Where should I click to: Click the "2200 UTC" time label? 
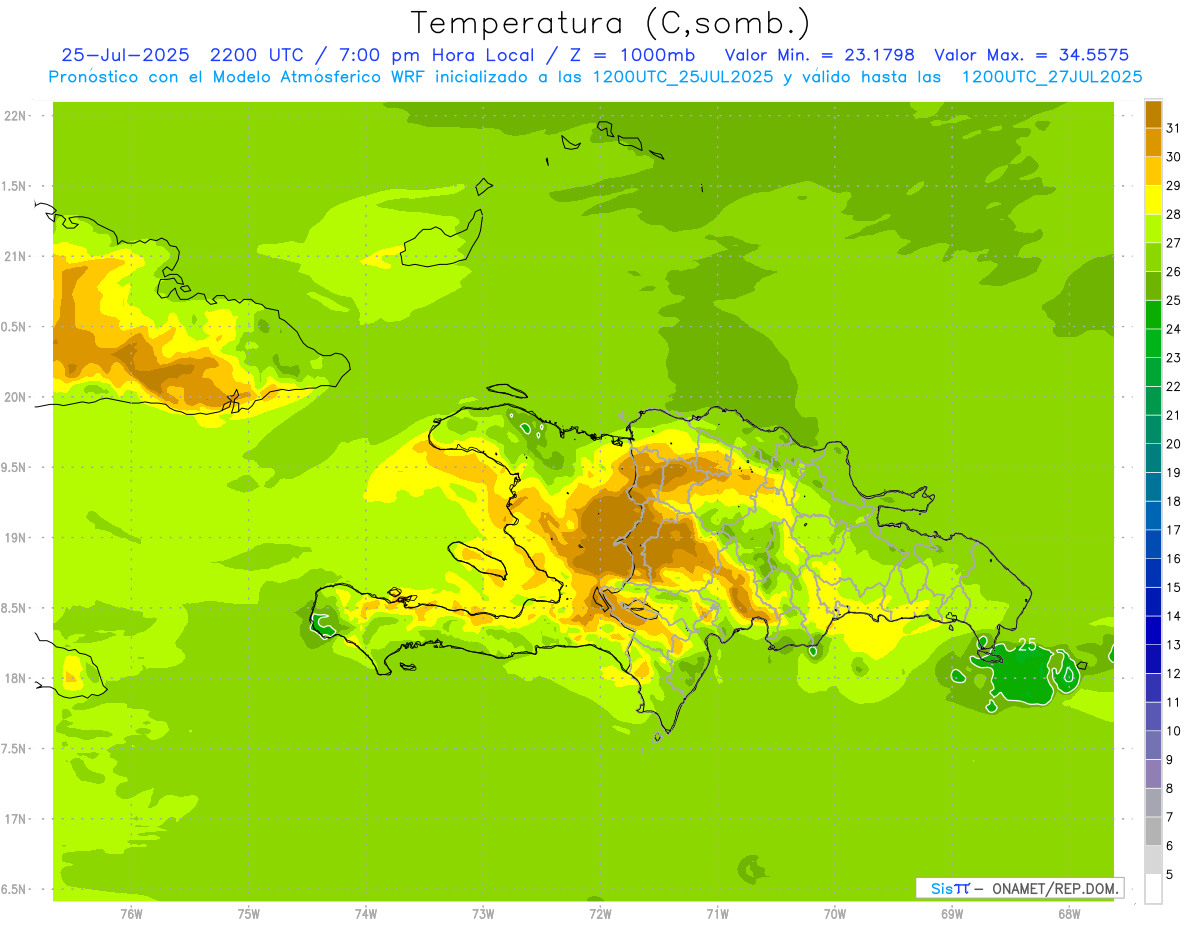(x=255, y=55)
